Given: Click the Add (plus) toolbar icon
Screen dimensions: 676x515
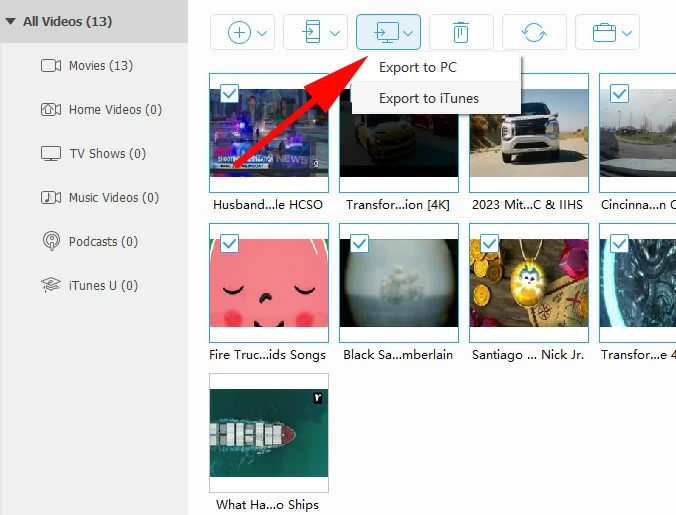Looking at the screenshot, I should pos(239,33).
